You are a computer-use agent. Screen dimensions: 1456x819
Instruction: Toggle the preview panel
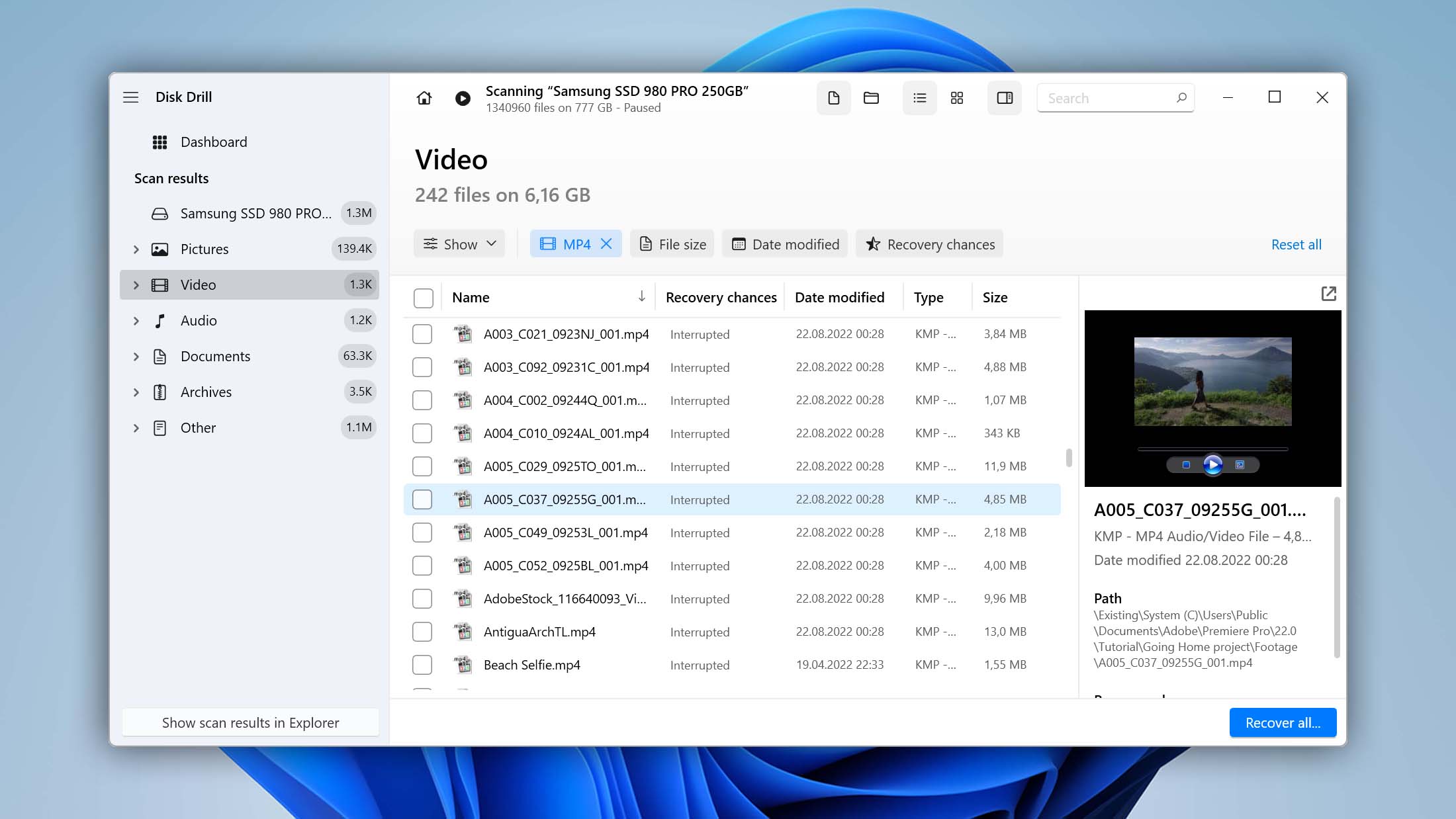coord(1005,98)
